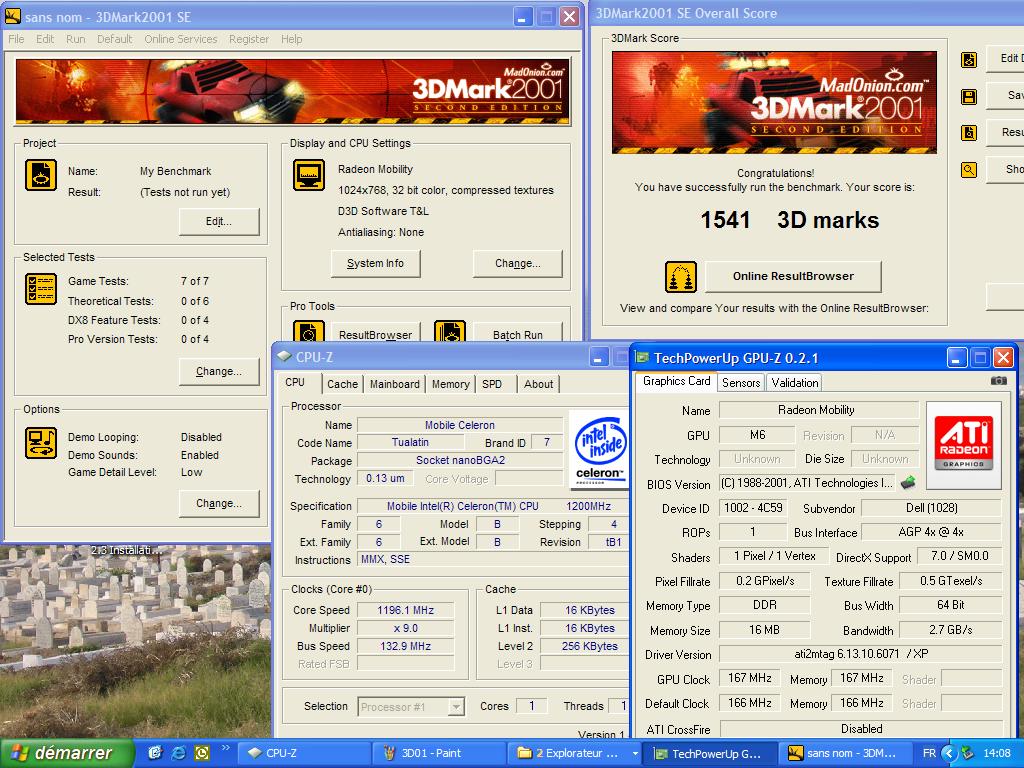Screen dimensions: 1024x768
Task: Open the Register menu in 3DMark2001
Action: click(249, 39)
